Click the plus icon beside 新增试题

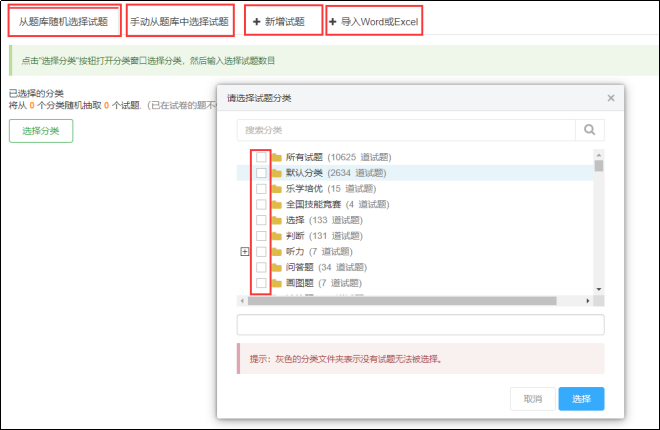(x=256, y=21)
